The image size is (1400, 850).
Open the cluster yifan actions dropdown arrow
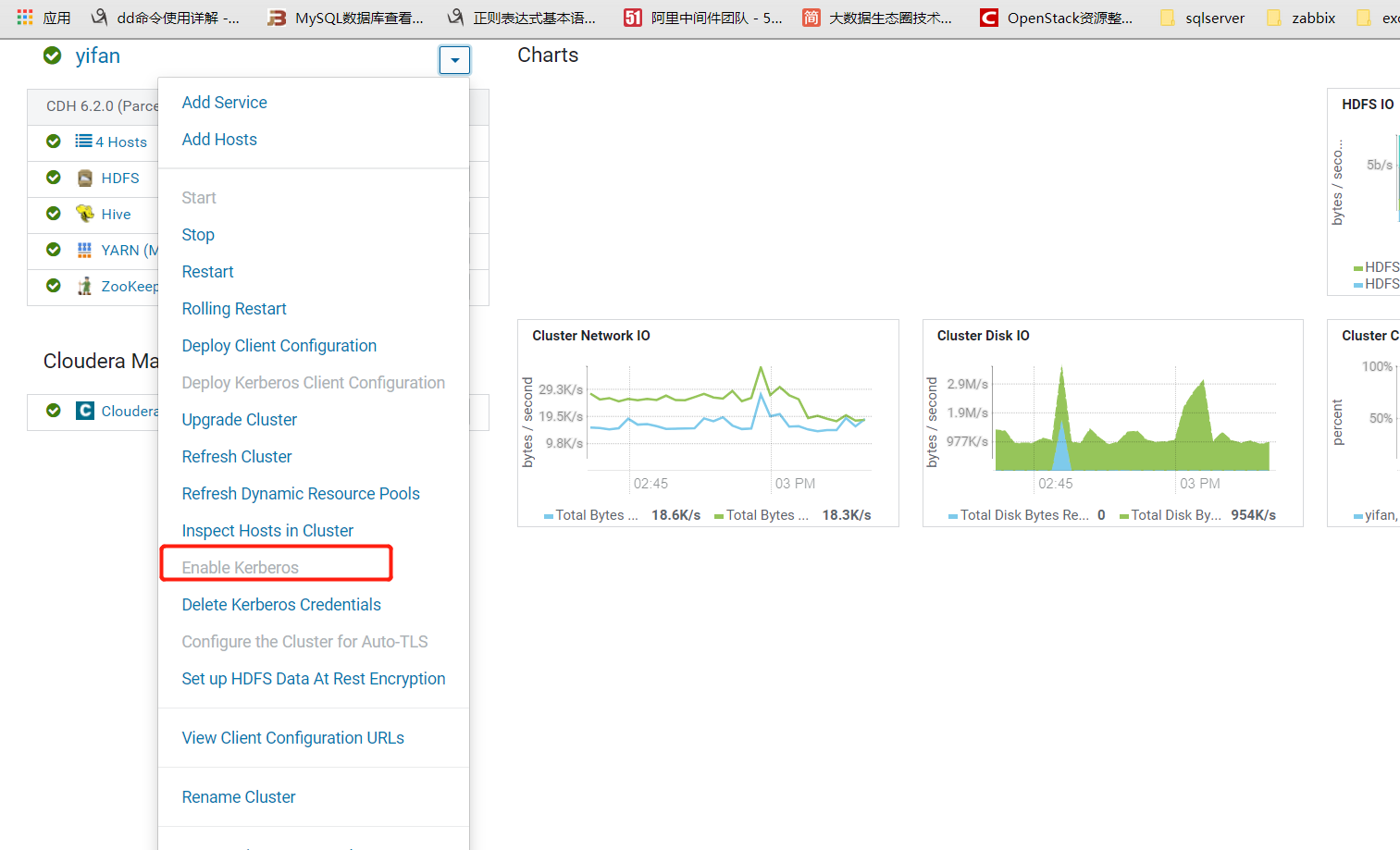(x=454, y=60)
